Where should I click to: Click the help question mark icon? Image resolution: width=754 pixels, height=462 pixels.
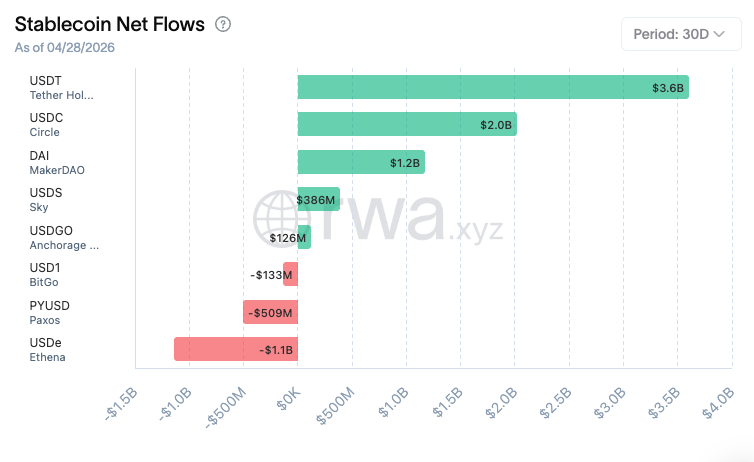(x=223, y=24)
